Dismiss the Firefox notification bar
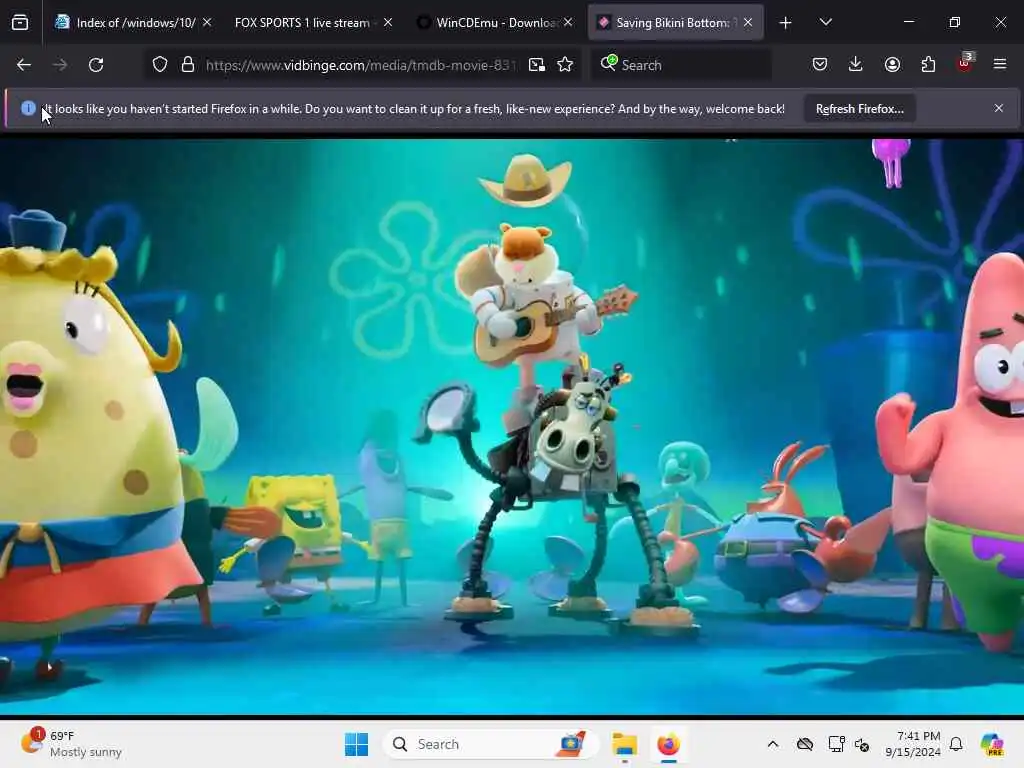The height and width of the screenshot is (768, 1024). click(x=999, y=108)
